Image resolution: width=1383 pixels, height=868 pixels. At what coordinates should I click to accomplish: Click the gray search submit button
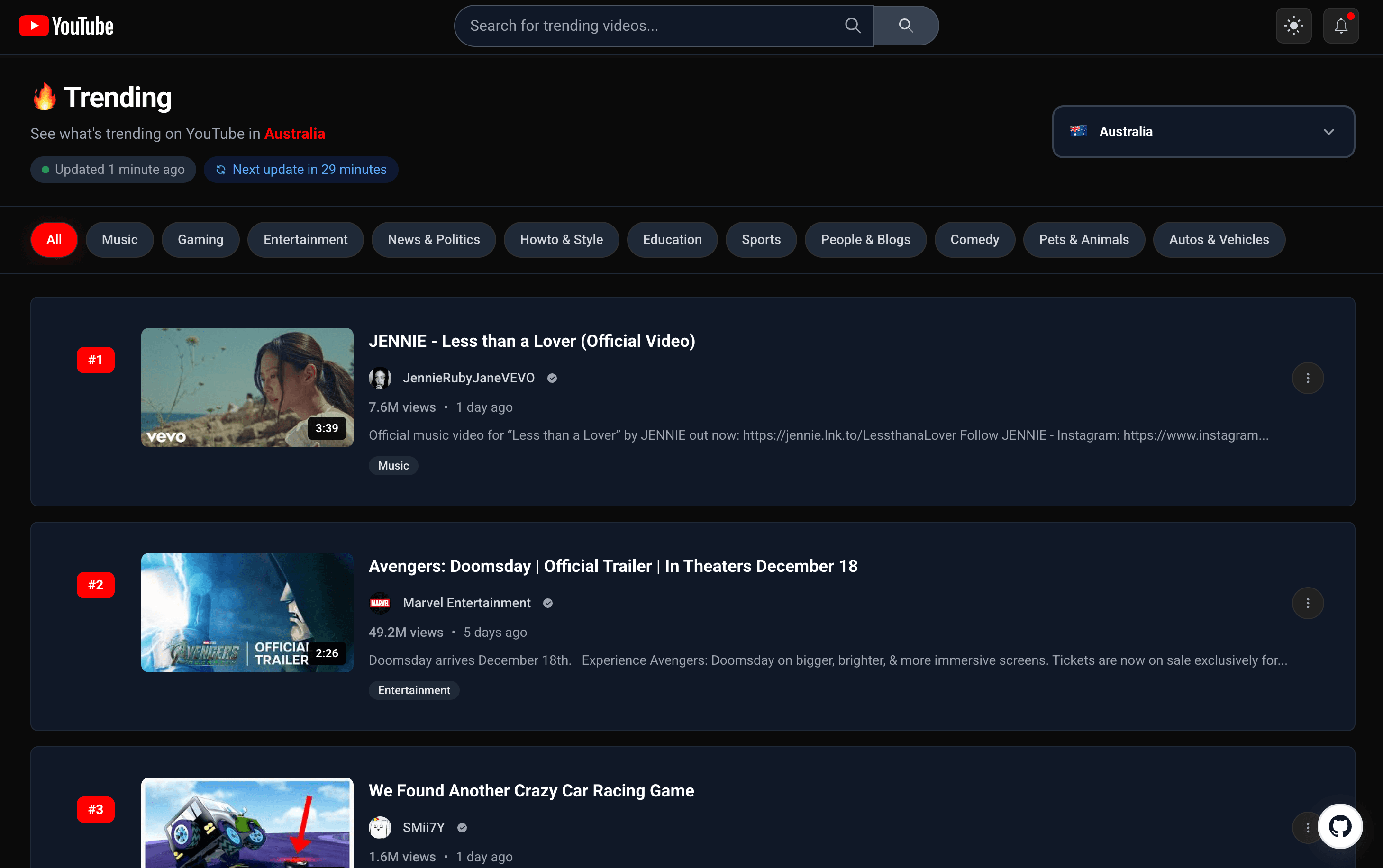pos(906,25)
